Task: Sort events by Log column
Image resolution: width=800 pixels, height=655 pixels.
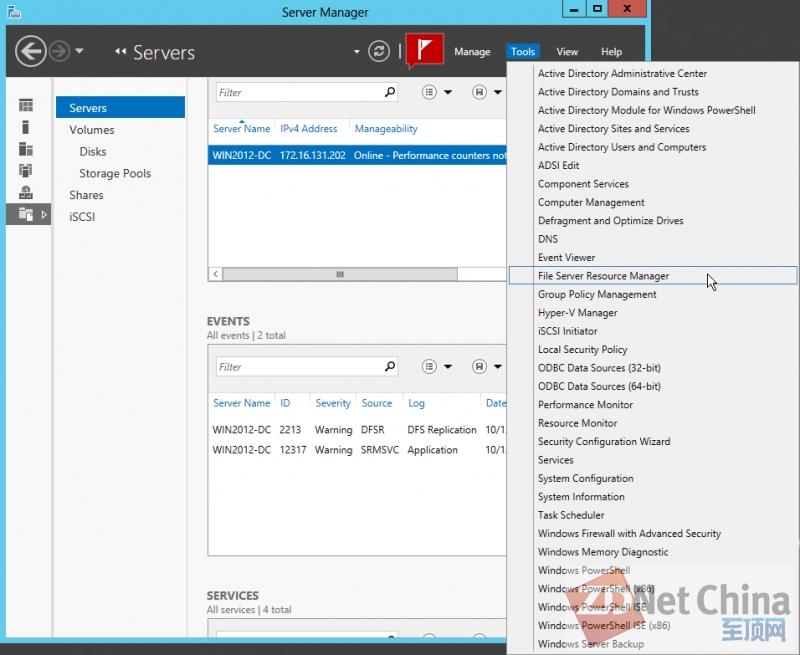Action: click(x=416, y=403)
